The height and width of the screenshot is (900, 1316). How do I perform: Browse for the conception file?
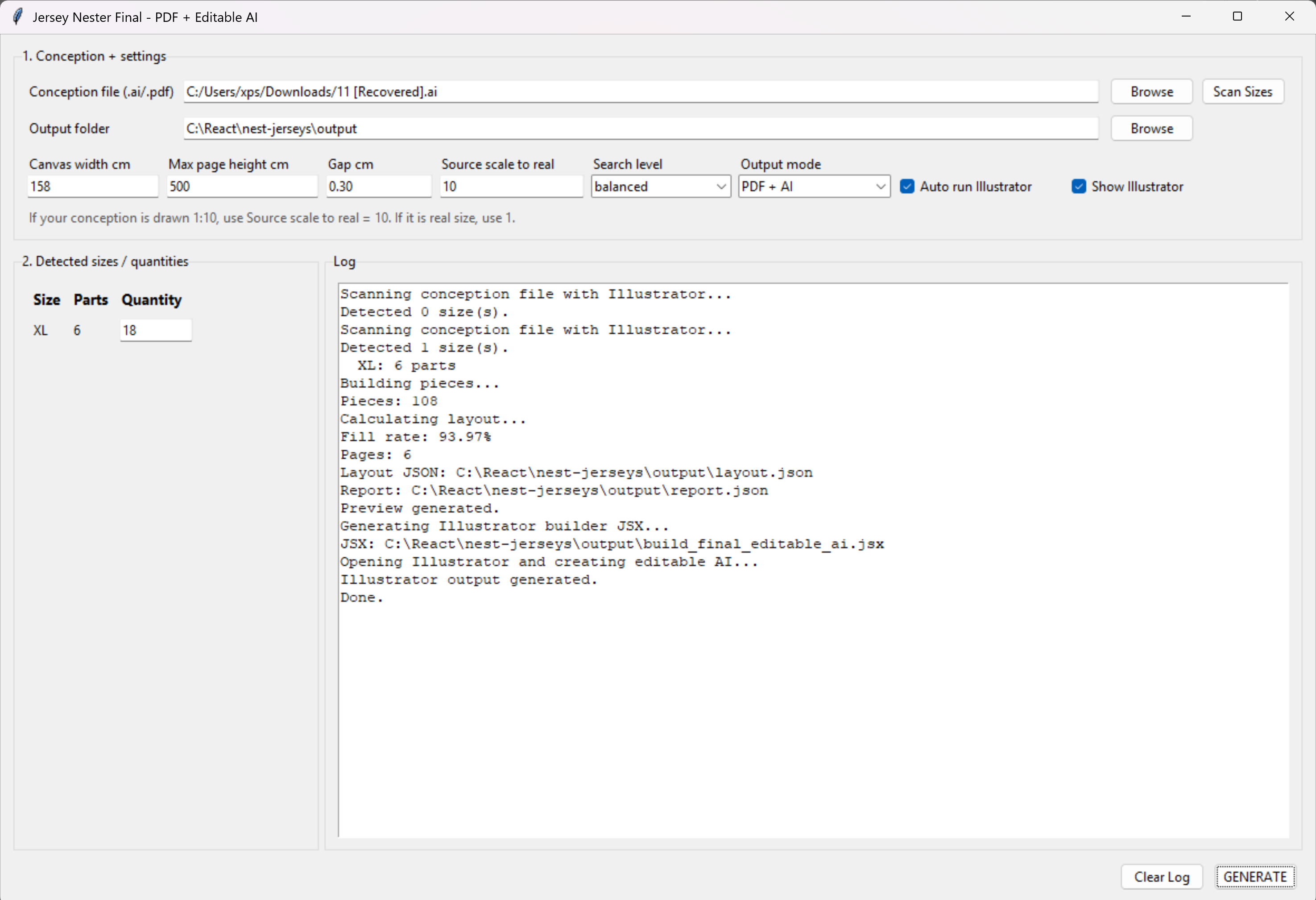coord(1151,92)
